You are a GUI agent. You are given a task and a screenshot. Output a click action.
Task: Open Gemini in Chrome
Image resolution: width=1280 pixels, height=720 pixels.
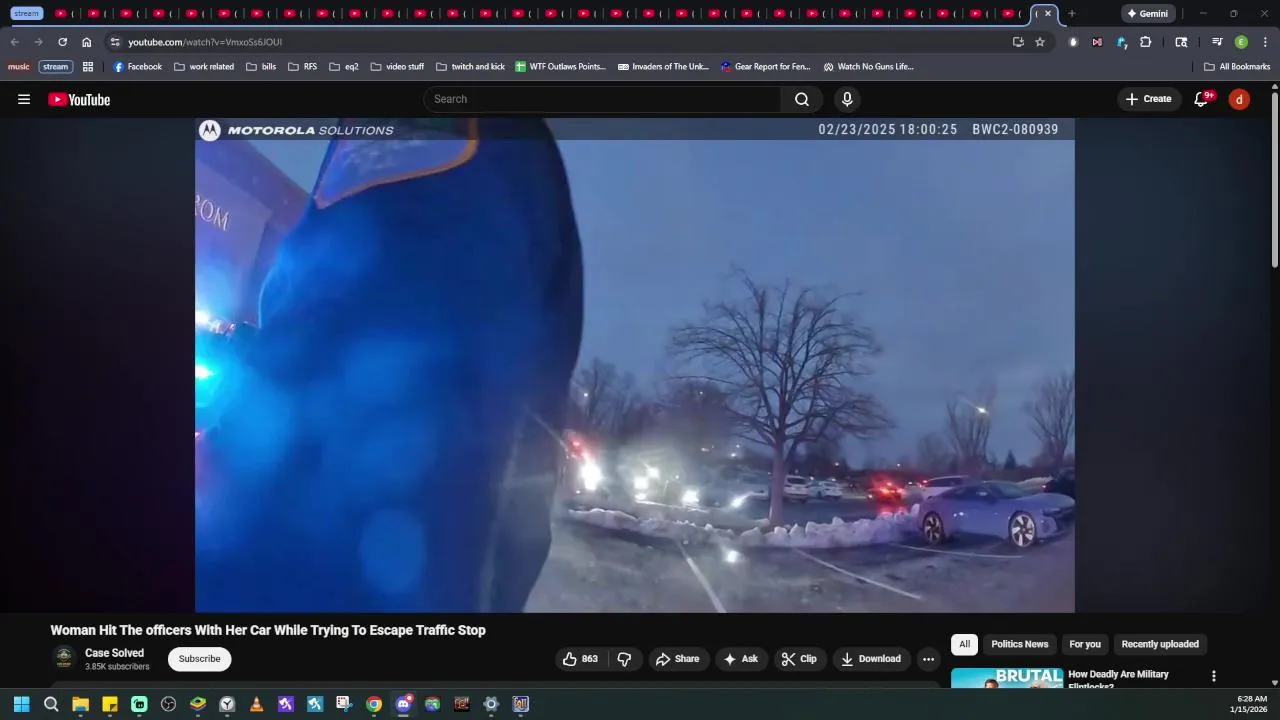pyautogui.click(x=1147, y=14)
